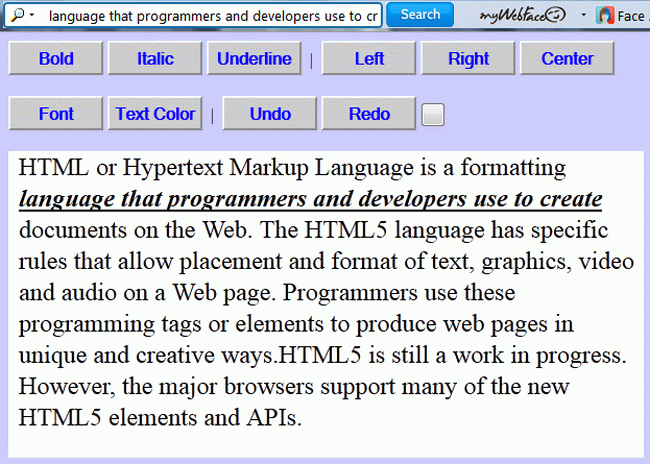The height and width of the screenshot is (464, 650).
Task: Choose a Text Color
Action: (x=155, y=114)
